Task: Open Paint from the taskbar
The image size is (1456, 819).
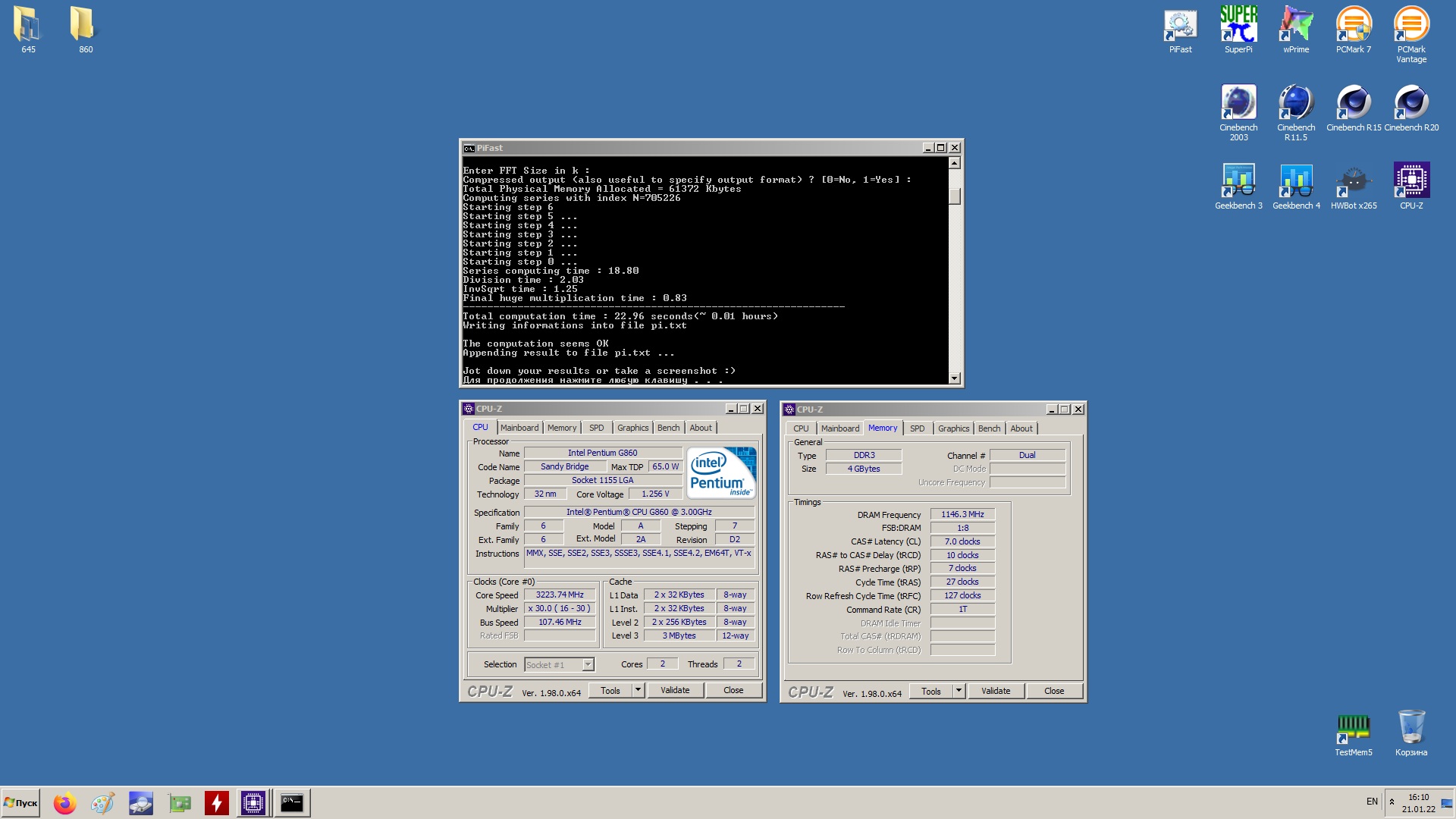Action: pos(103,802)
